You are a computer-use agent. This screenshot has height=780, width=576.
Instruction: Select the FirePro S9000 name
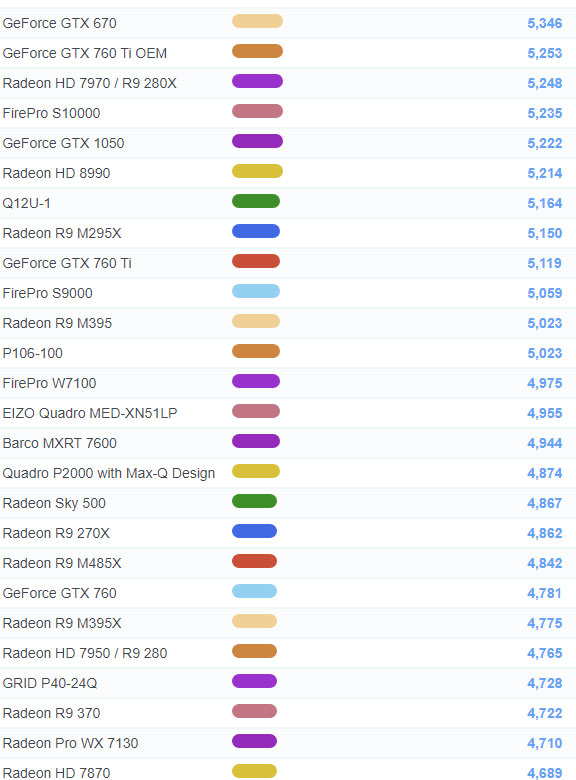[x=47, y=293]
